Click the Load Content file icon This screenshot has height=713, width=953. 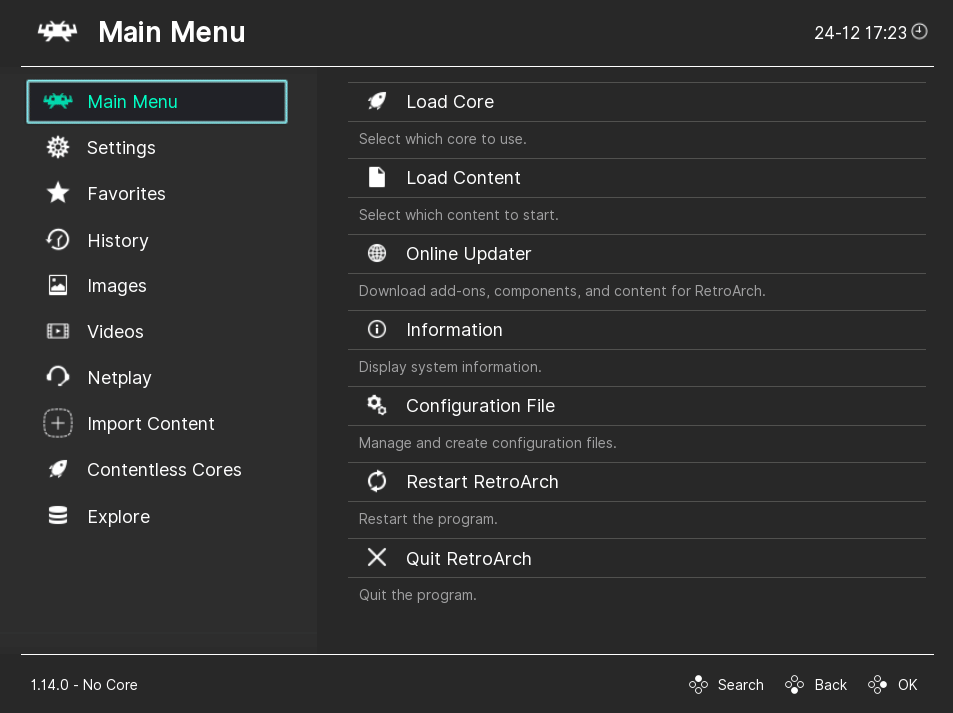tap(377, 177)
